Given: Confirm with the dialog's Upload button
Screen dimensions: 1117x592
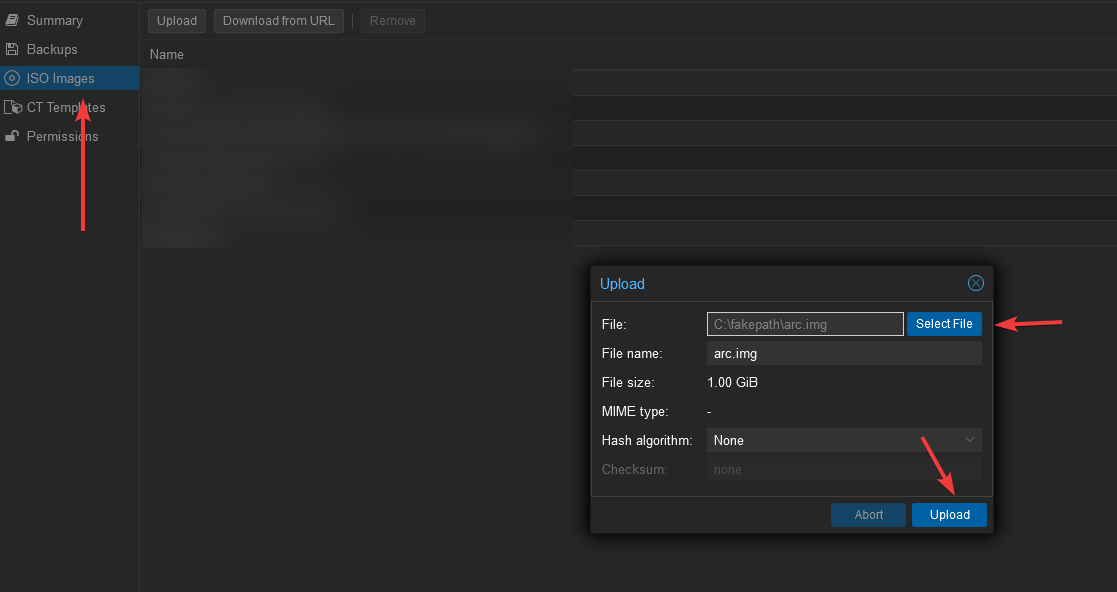Looking at the screenshot, I should [x=949, y=515].
